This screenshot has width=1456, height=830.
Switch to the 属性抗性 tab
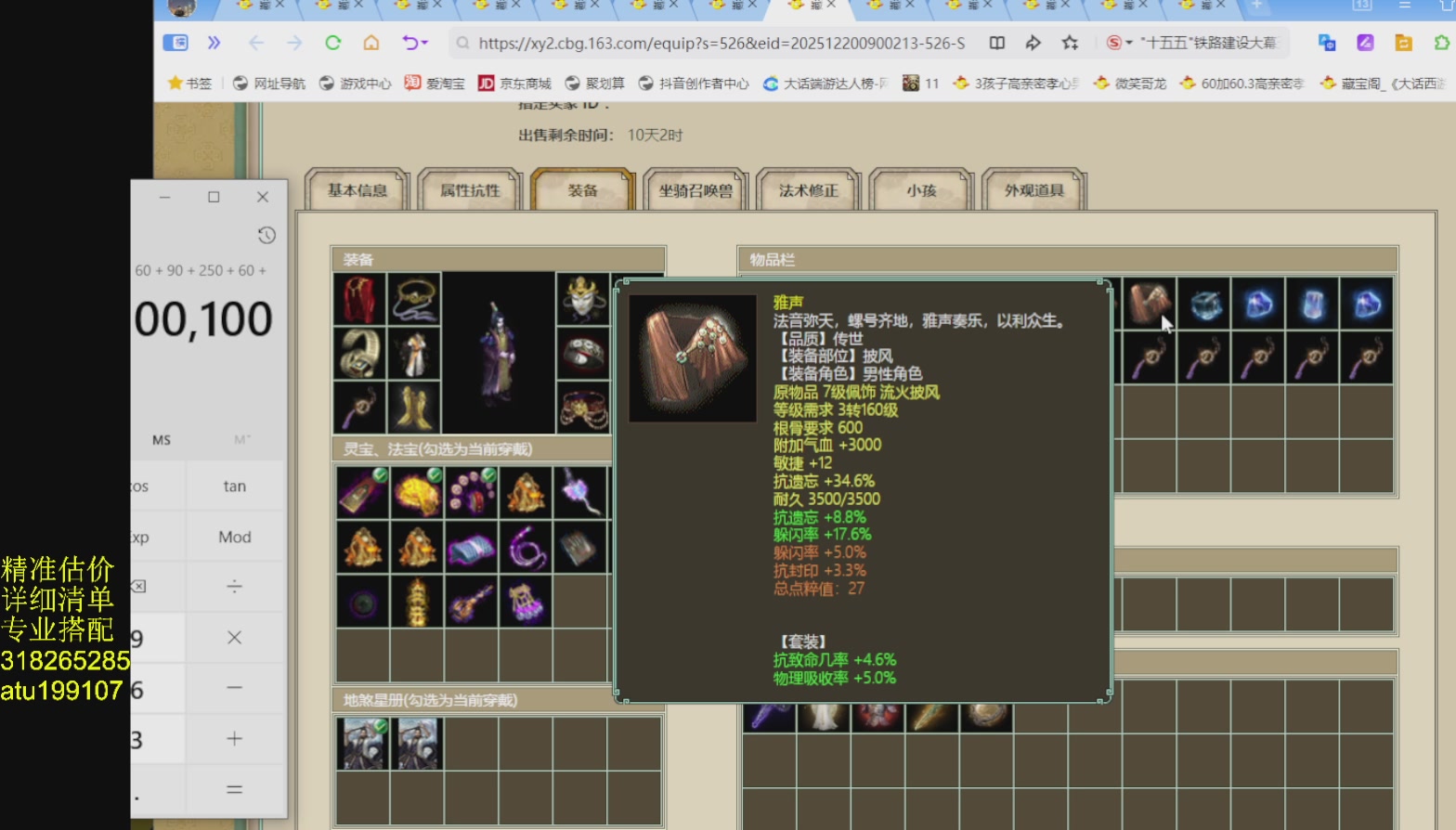pos(470,190)
